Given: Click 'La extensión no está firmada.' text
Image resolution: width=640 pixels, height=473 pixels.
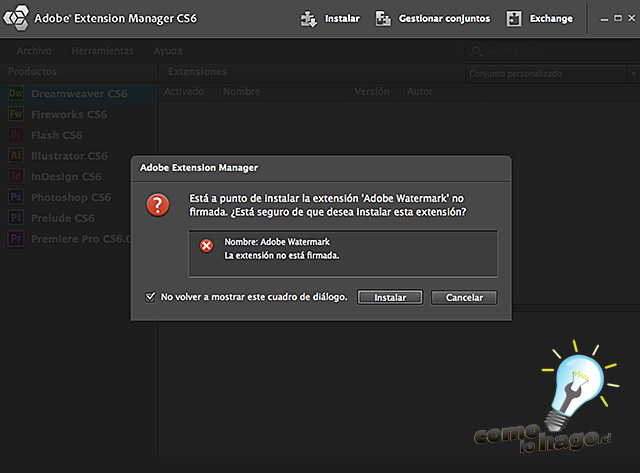Looking at the screenshot, I should tap(282, 255).
